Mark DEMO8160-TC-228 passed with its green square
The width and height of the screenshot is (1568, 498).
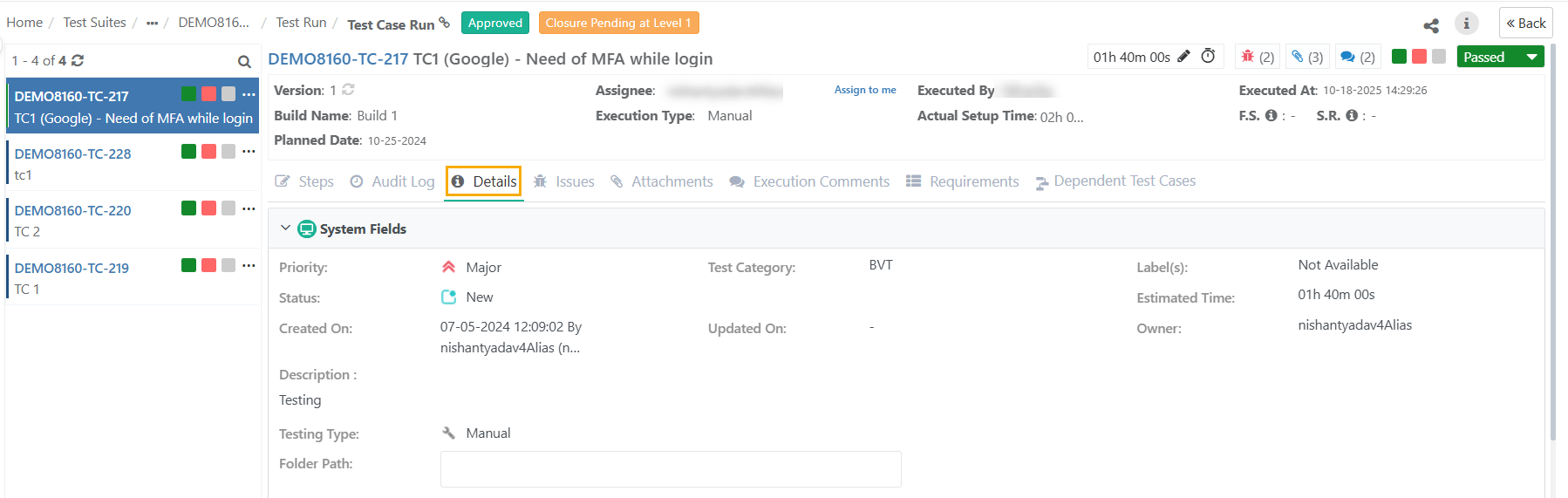click(x=188, y=152)
